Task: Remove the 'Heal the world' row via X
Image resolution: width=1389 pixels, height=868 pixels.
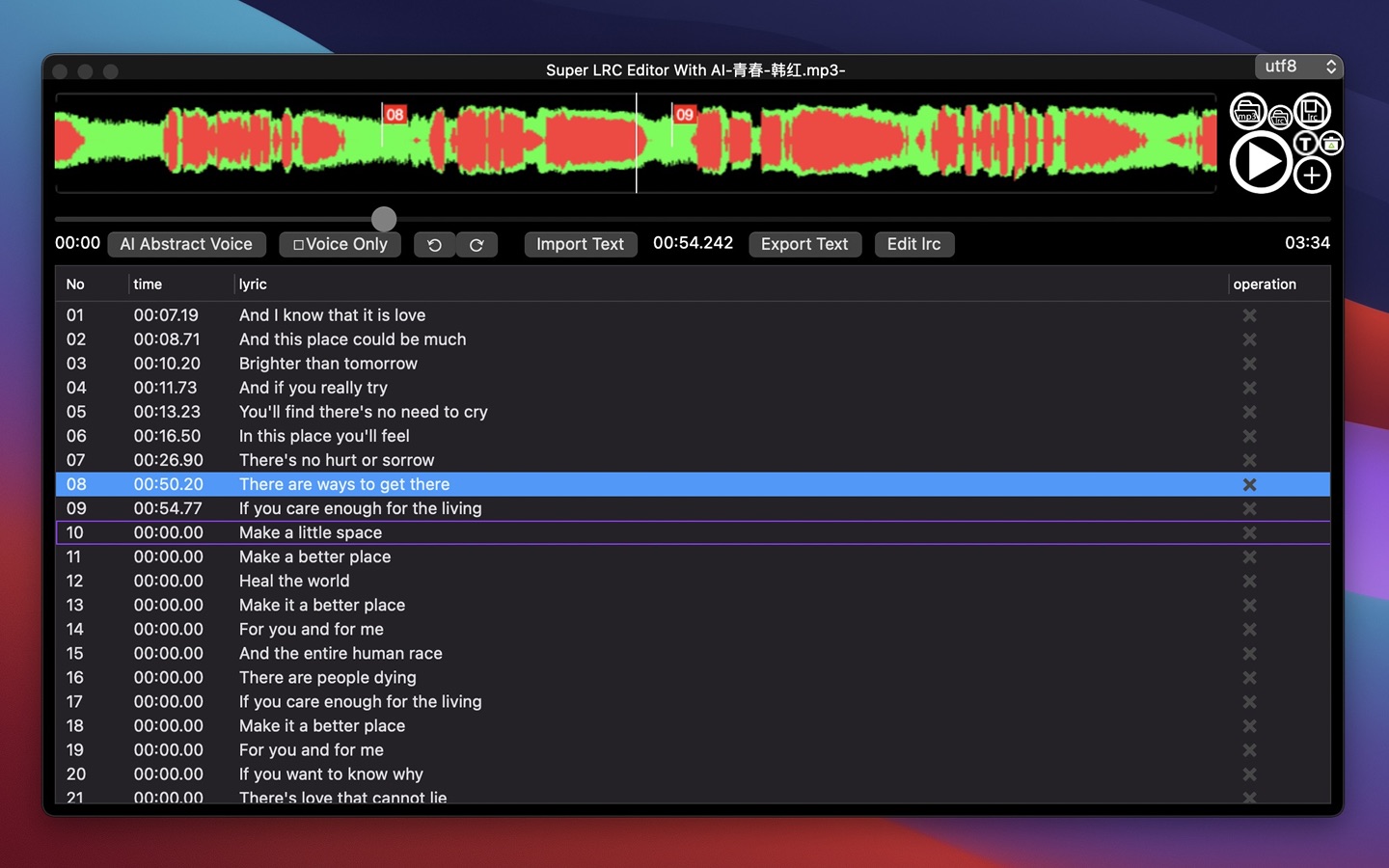Action: [x=1249, y=581]
